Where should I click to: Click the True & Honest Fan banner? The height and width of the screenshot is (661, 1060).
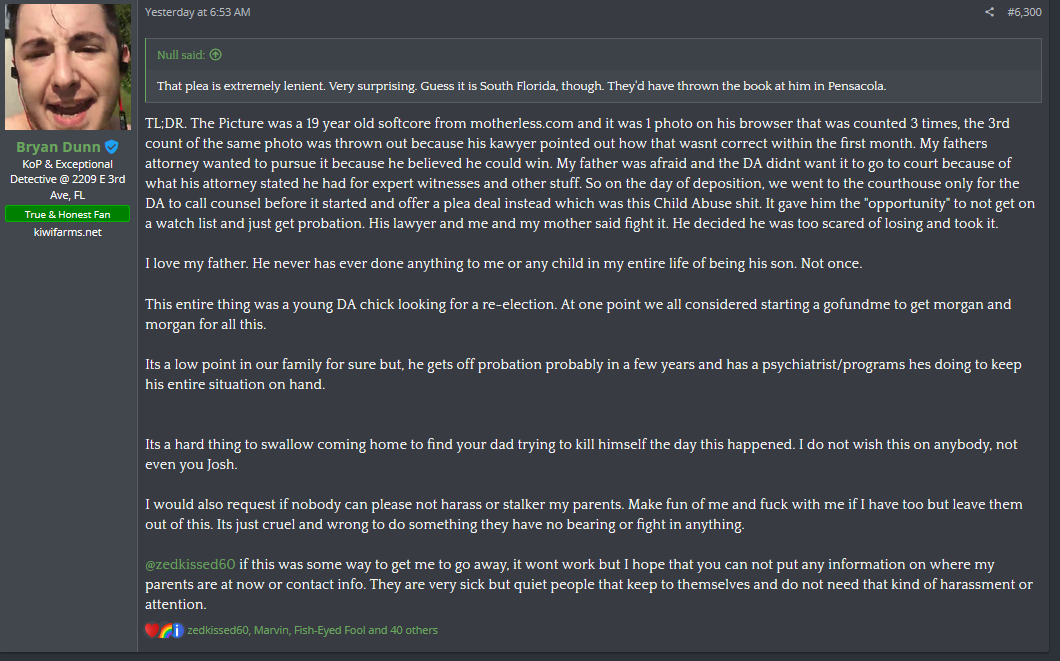[x=68, y=214]
